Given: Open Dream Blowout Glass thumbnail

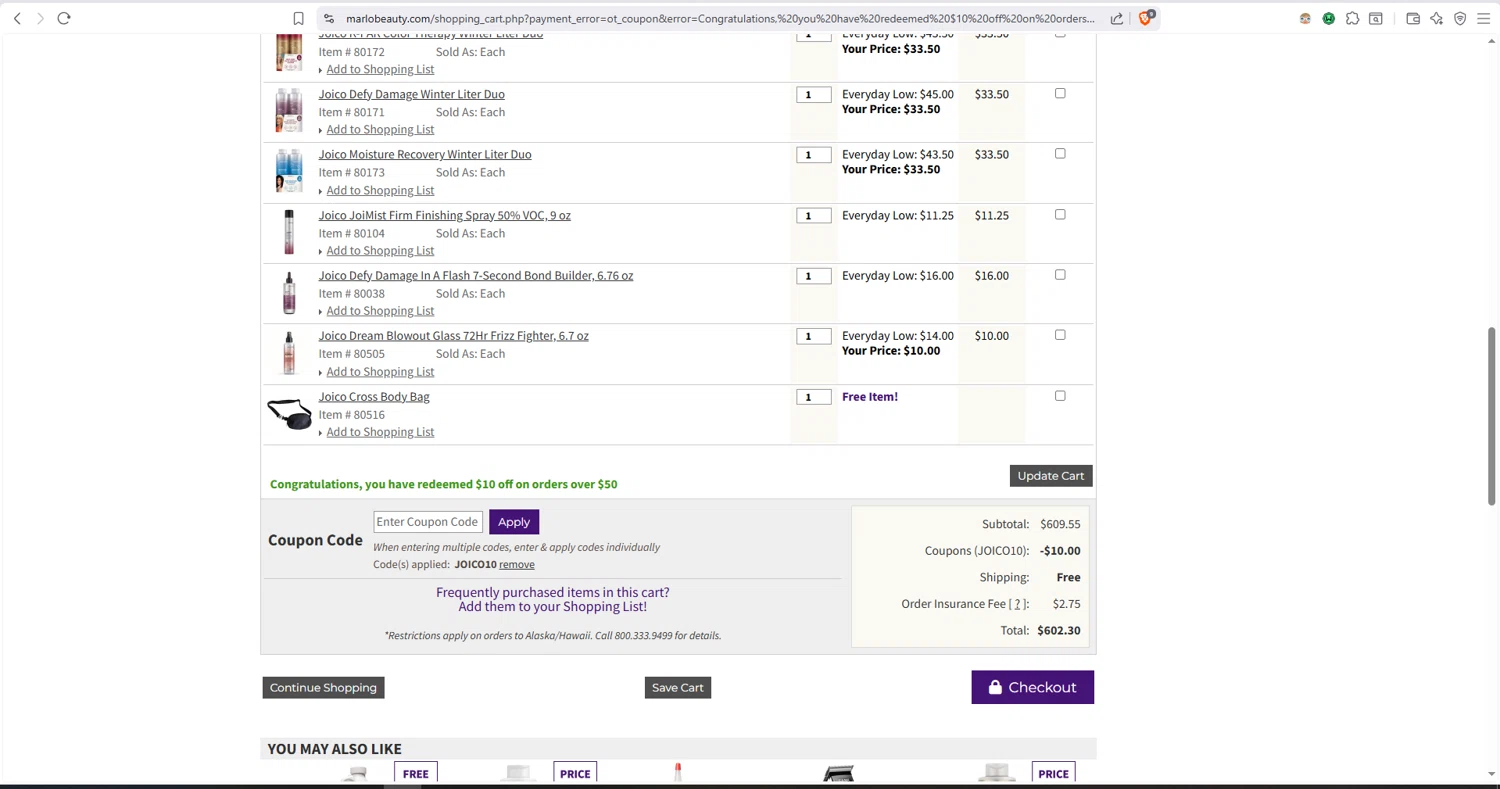Looking at the screenshot, I should 289,353.
